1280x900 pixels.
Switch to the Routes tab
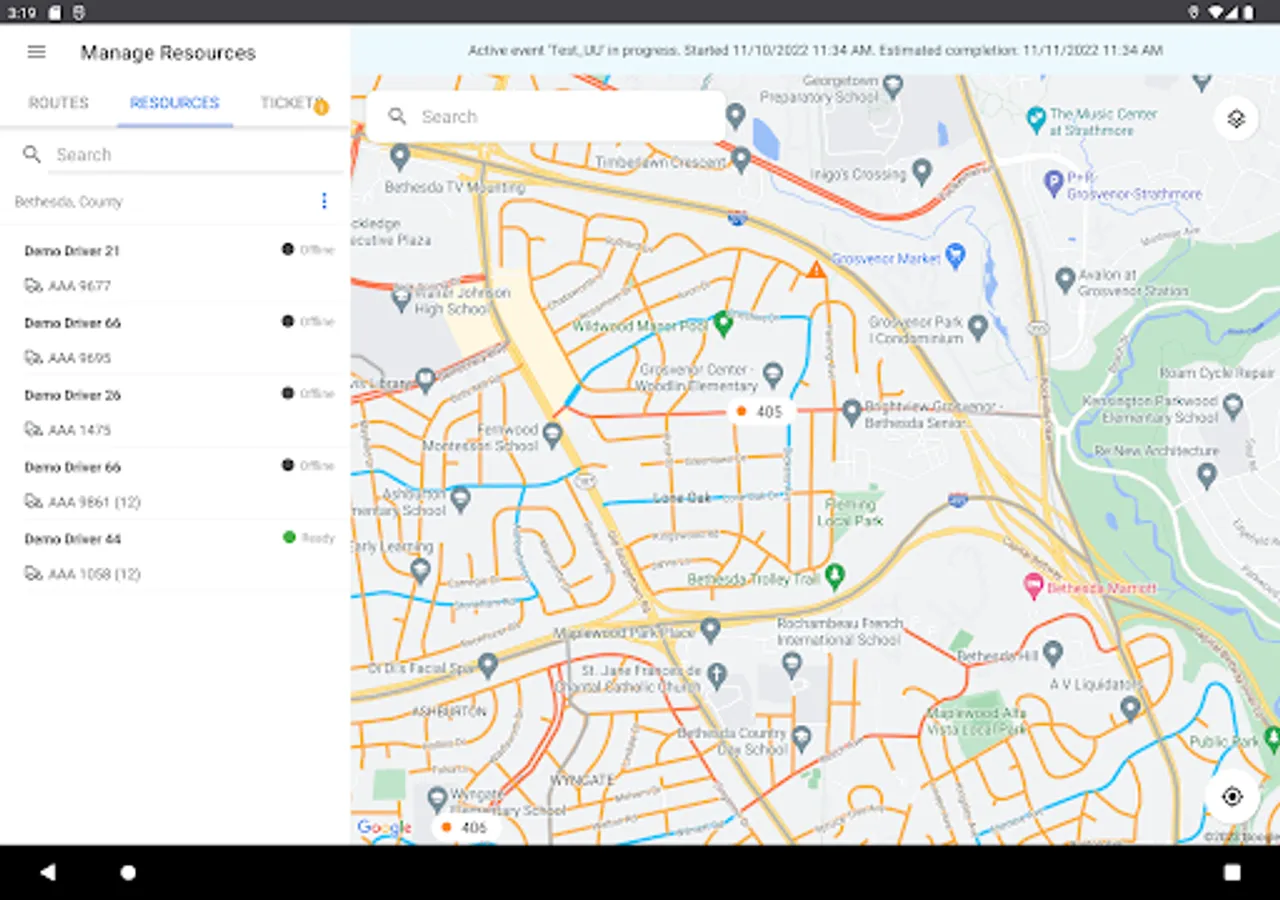[x=59, y=103]
